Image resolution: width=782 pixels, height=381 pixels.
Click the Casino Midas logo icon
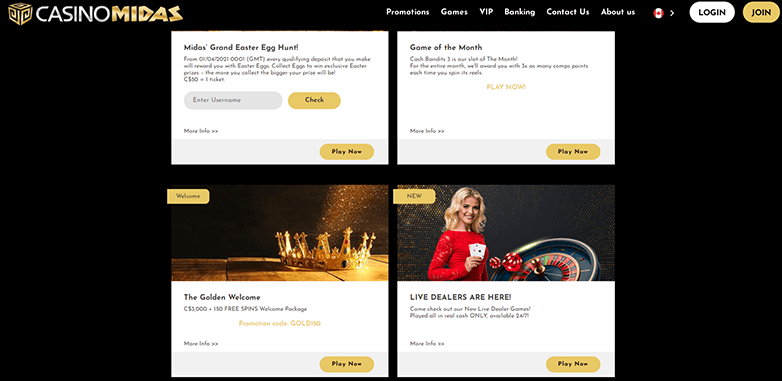(x=20, y=13)
